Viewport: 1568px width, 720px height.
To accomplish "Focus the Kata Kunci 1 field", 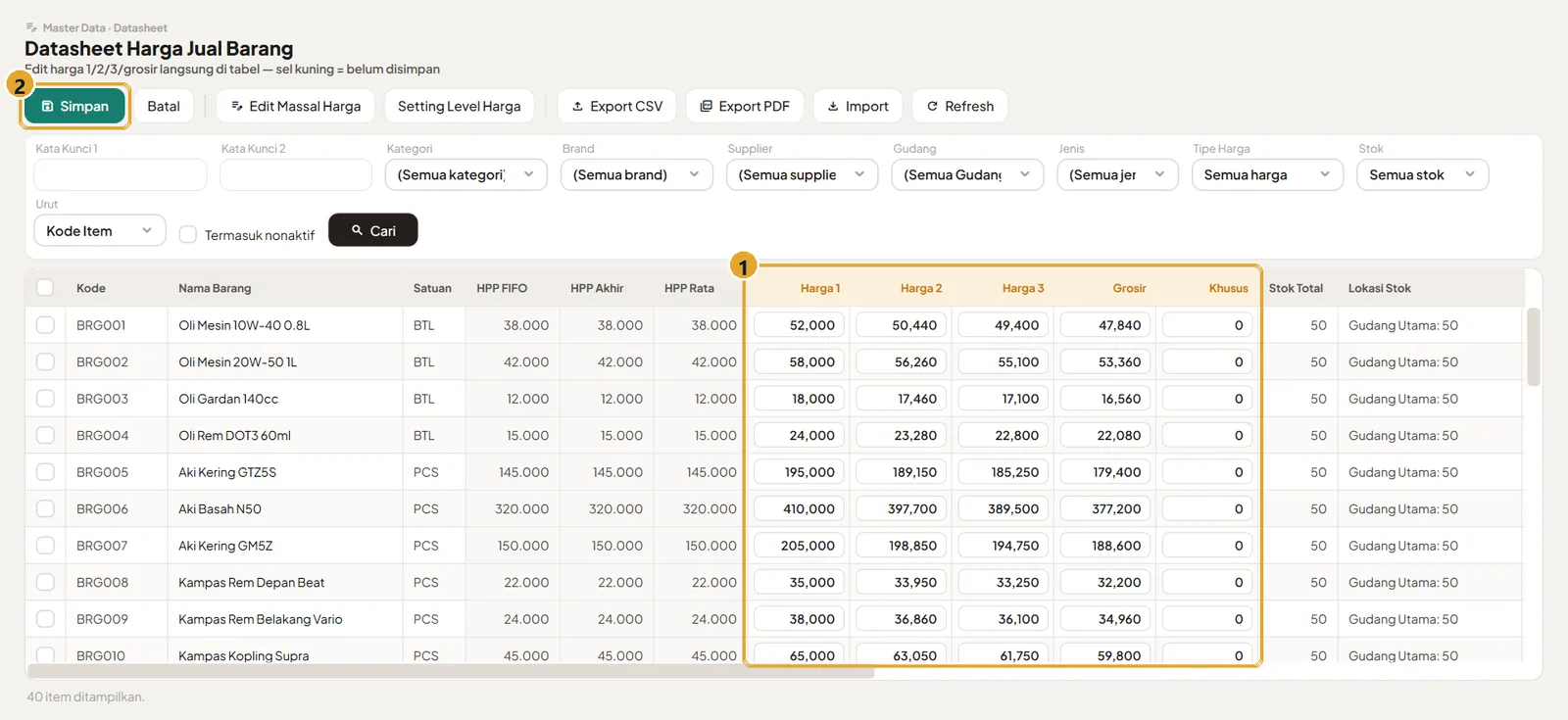I will point(121,174).
